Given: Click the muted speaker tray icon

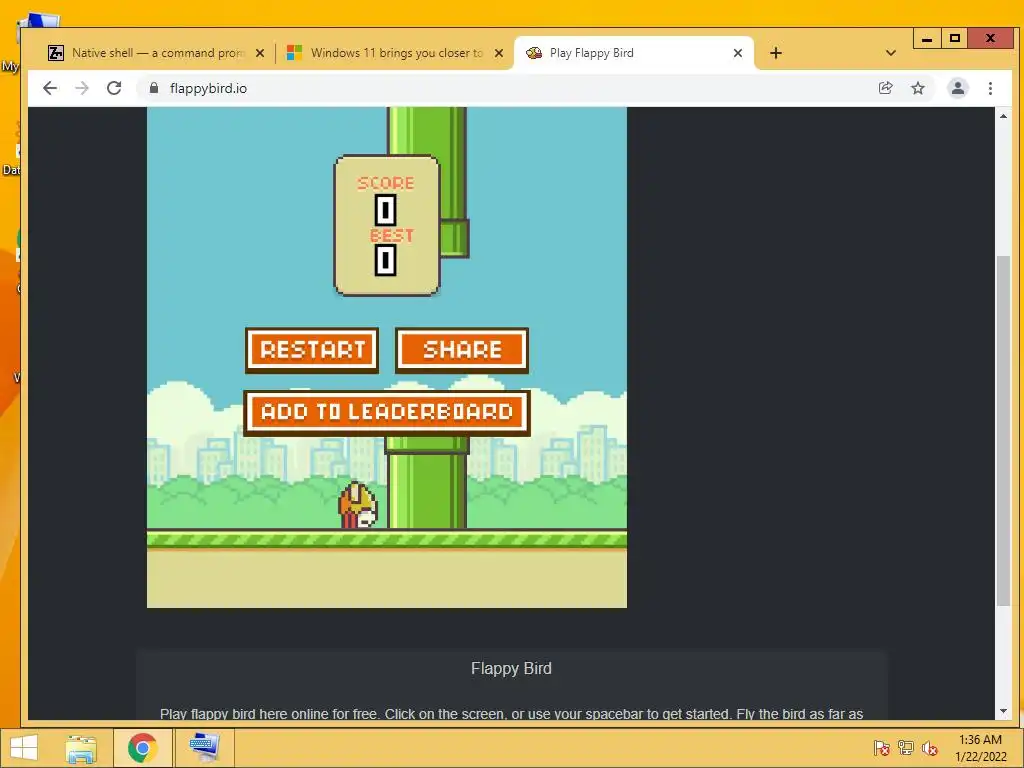Looking at the screenshot, I should pyautogui.click(x=929, y=748).
